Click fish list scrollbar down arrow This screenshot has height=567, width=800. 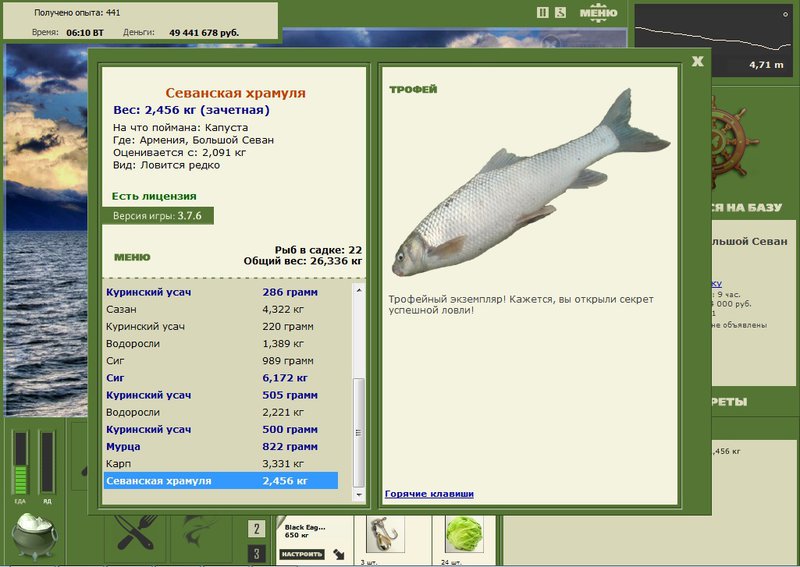[359, 495]
